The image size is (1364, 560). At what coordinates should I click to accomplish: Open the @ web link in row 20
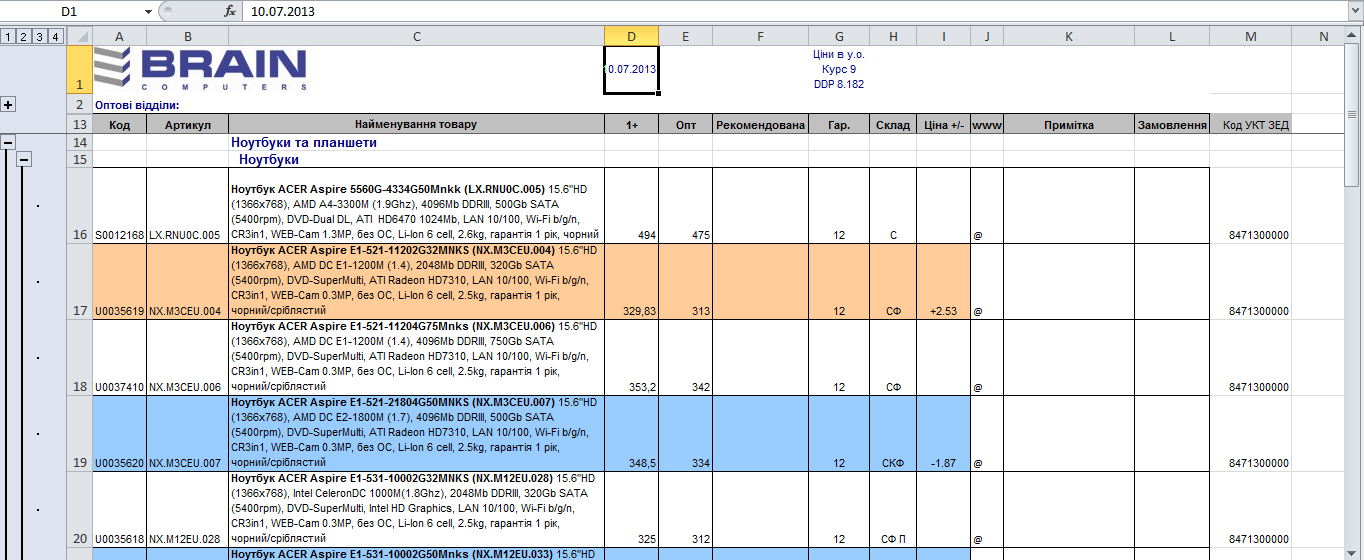pos(977,540)
